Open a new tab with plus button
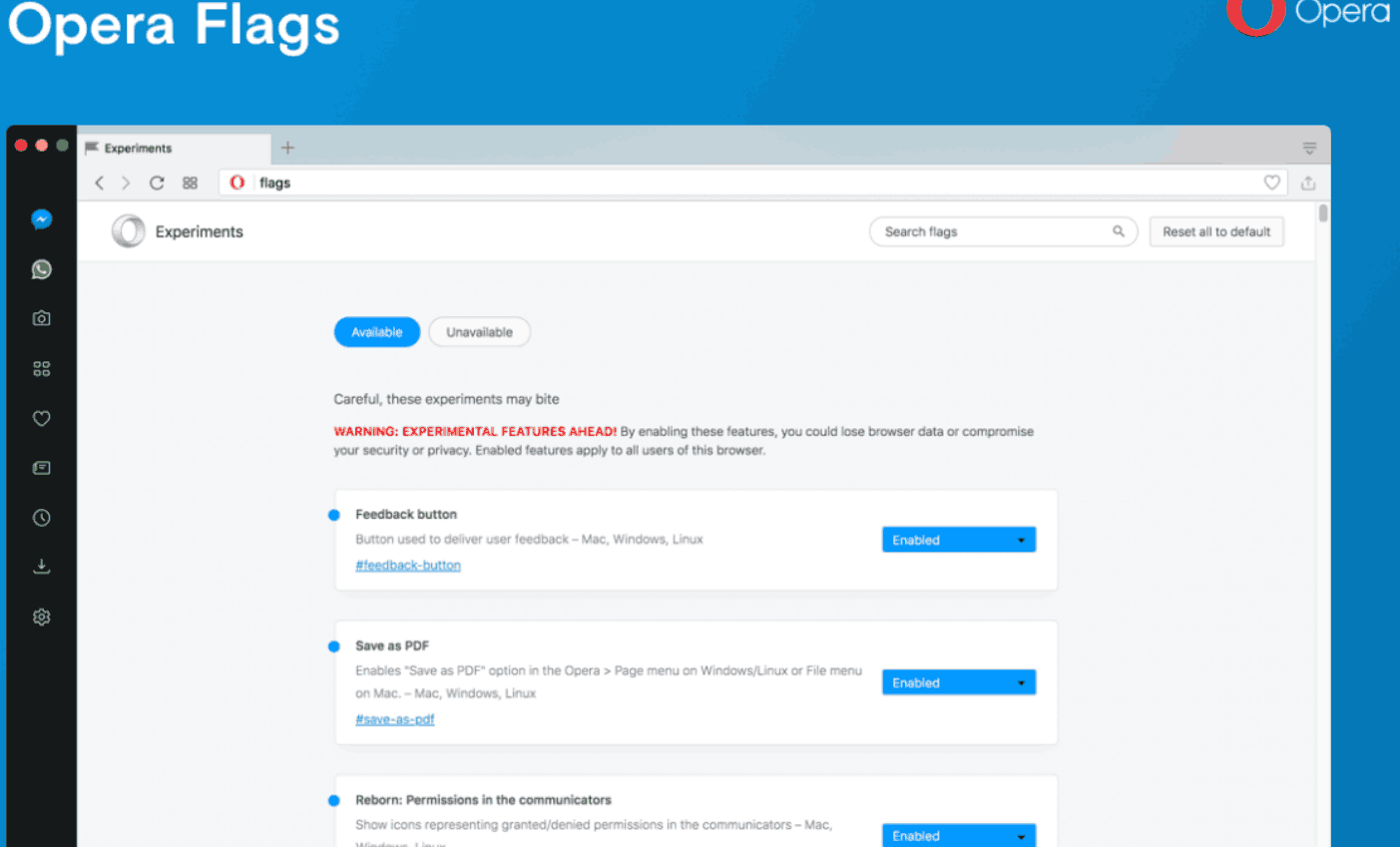This screenshot has width=1400, height=847. tap(287, 148)
